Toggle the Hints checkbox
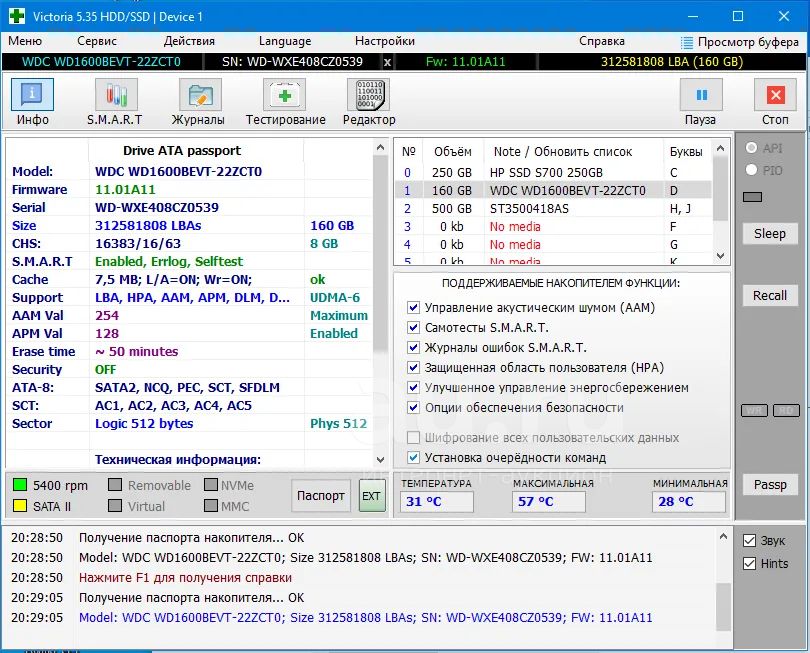The width and height of the screenshot is (810, 653). pos(749,564)
